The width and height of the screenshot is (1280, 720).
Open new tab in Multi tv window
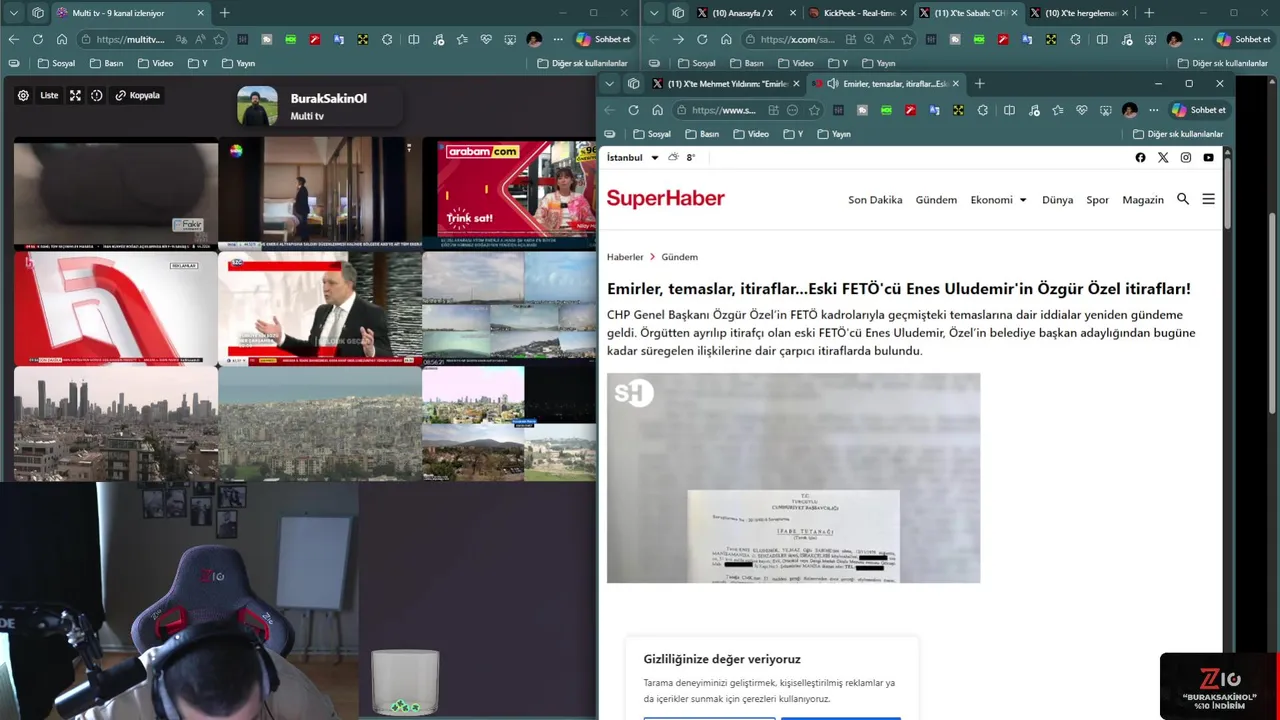pos(224,13)
